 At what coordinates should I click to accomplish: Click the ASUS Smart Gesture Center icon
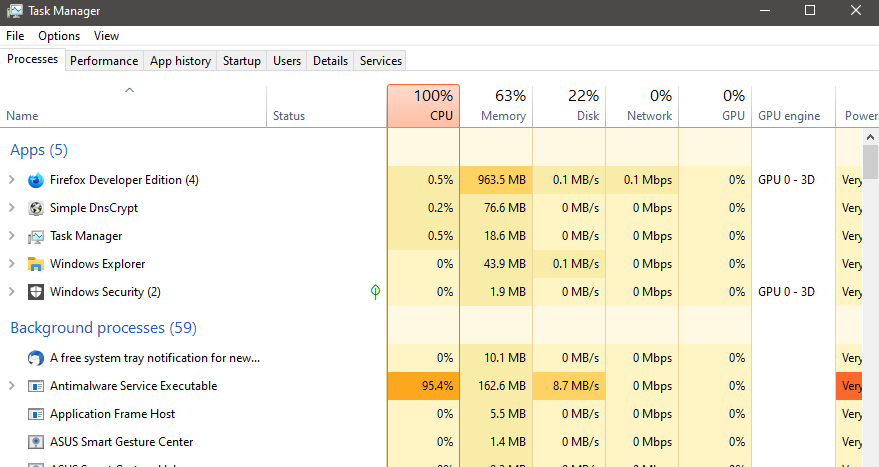[x=36, y=442]
